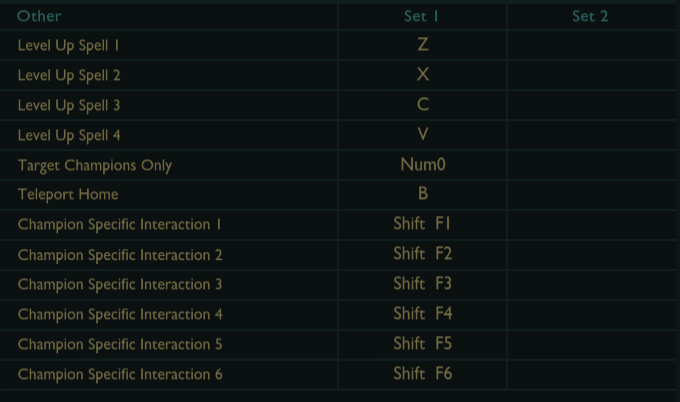The height and width of the screenshot is (402, 680).
Task: Select the B keybind for Teleport Home
Action: point(422,194)
